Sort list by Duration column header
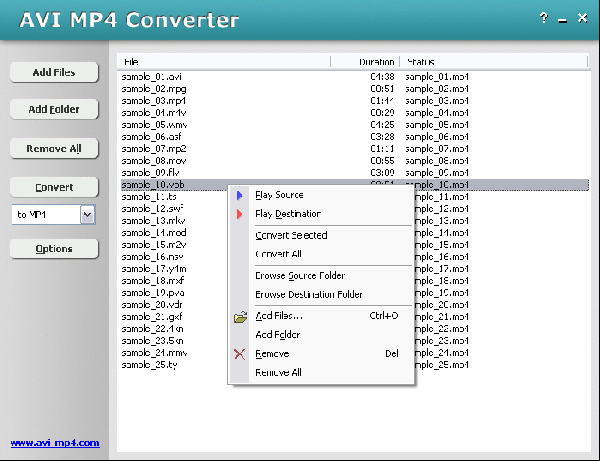 [x=376, y=62]
